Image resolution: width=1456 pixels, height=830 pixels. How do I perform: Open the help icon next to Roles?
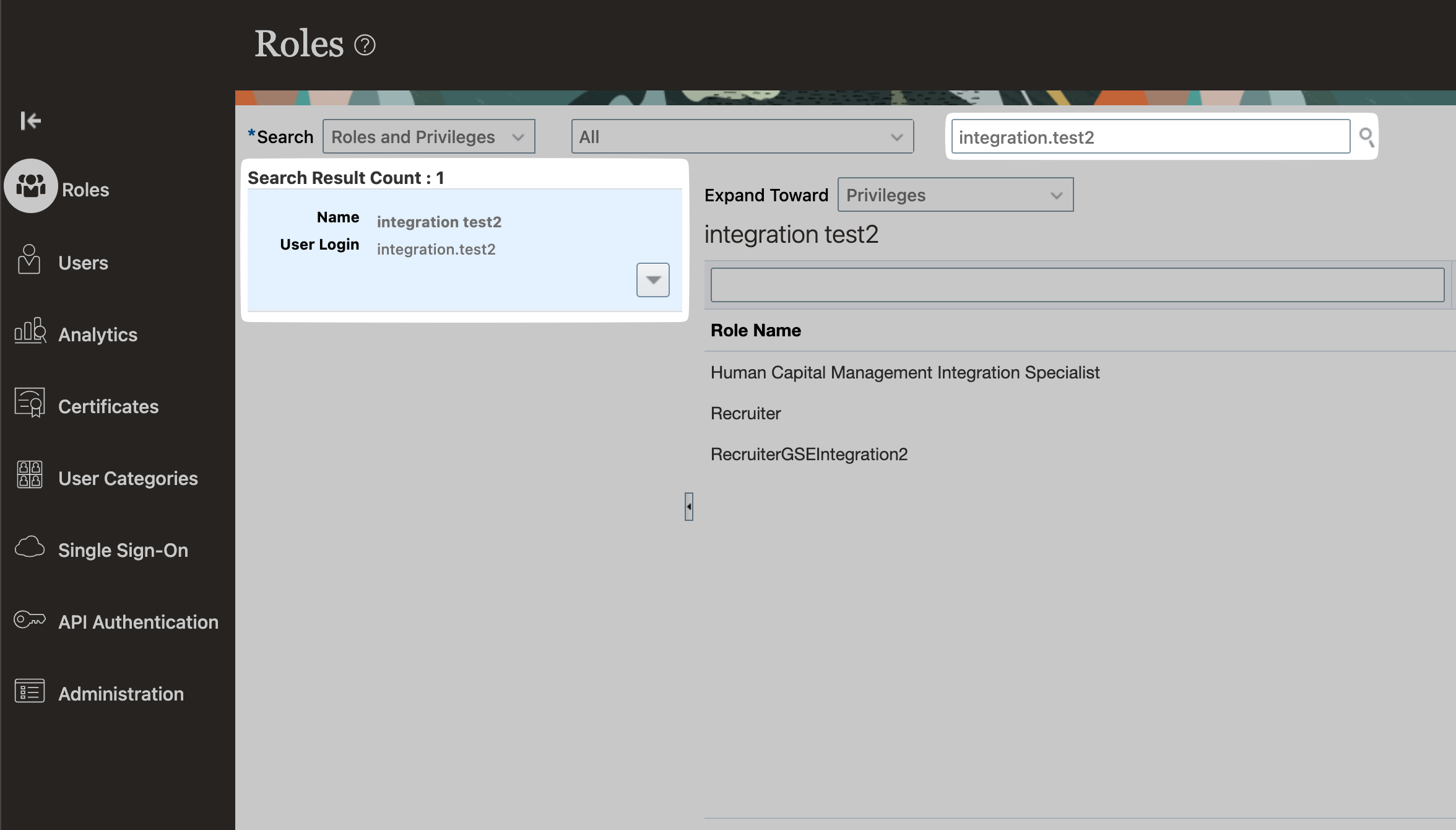[365, 45]
